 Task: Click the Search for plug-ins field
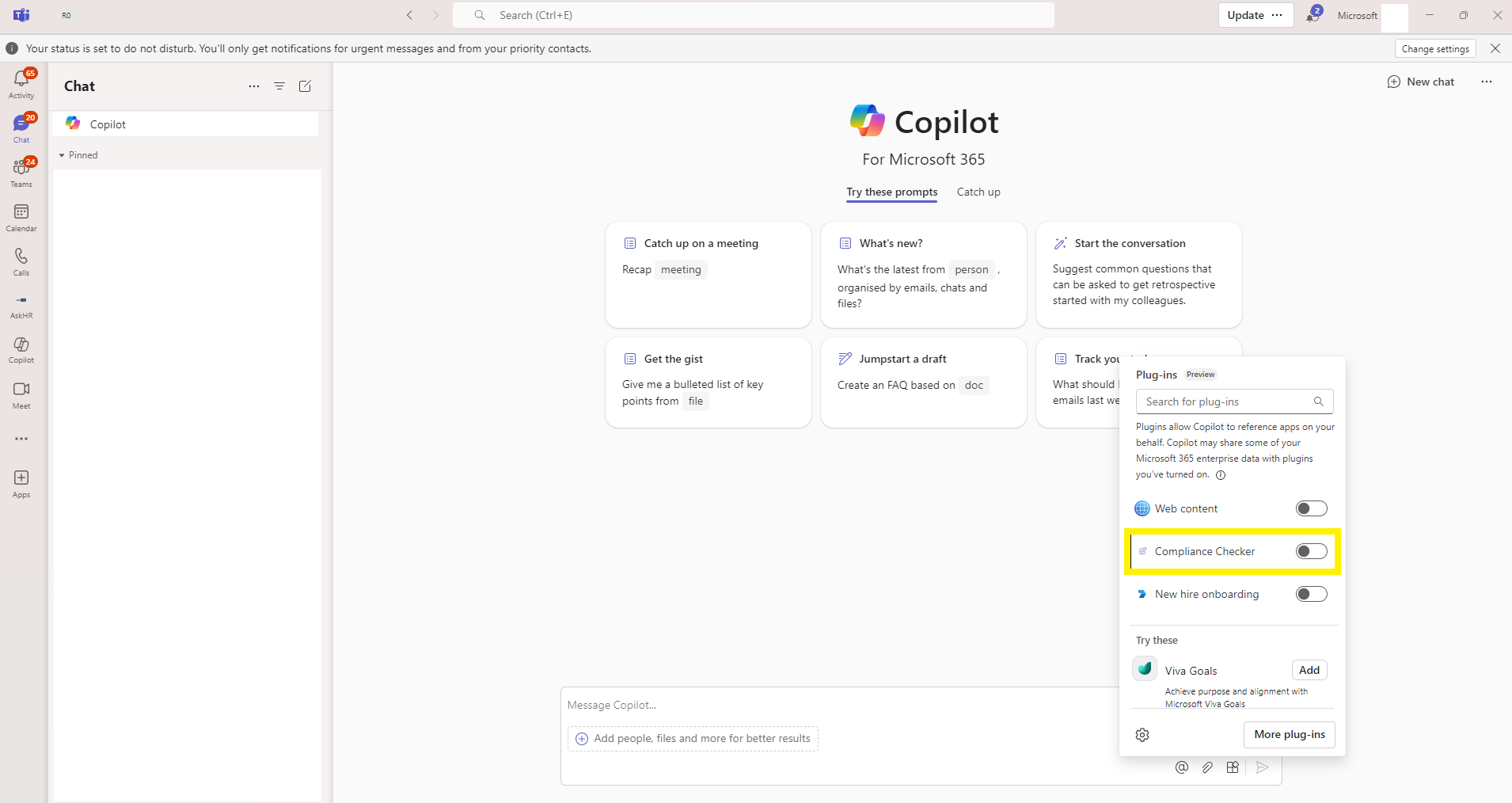[x=1234, y=401]
